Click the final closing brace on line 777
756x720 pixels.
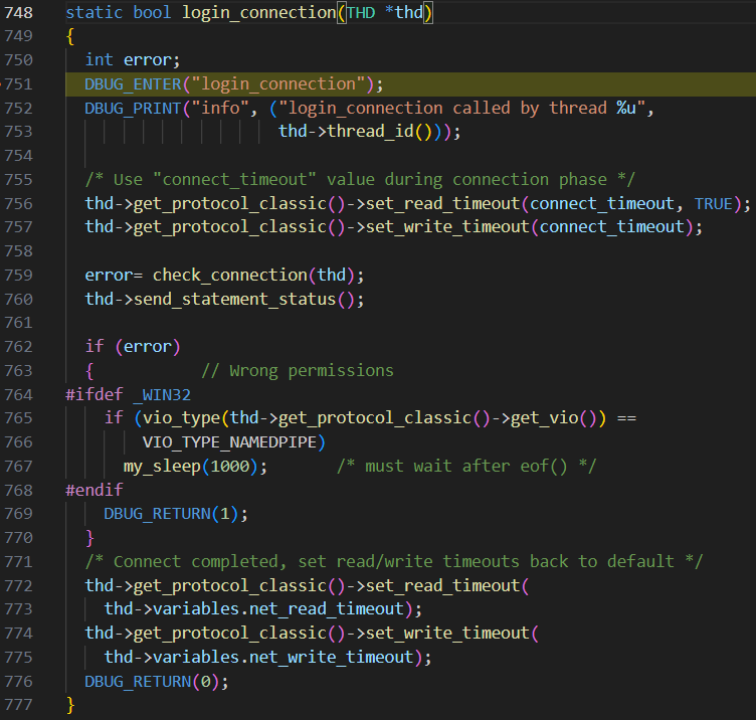pos(70,705)
